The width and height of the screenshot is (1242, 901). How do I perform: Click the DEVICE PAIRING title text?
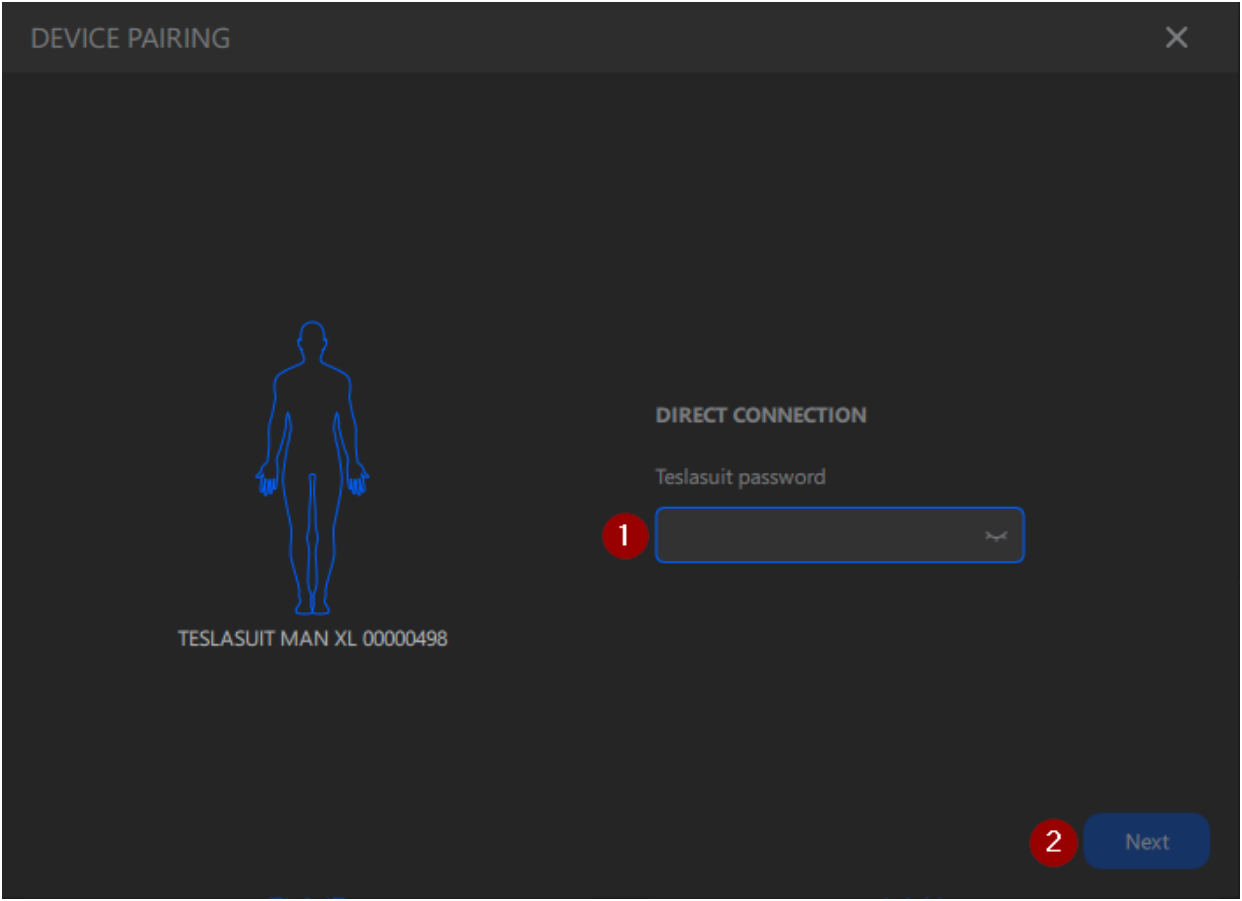(x=130, y=39)
